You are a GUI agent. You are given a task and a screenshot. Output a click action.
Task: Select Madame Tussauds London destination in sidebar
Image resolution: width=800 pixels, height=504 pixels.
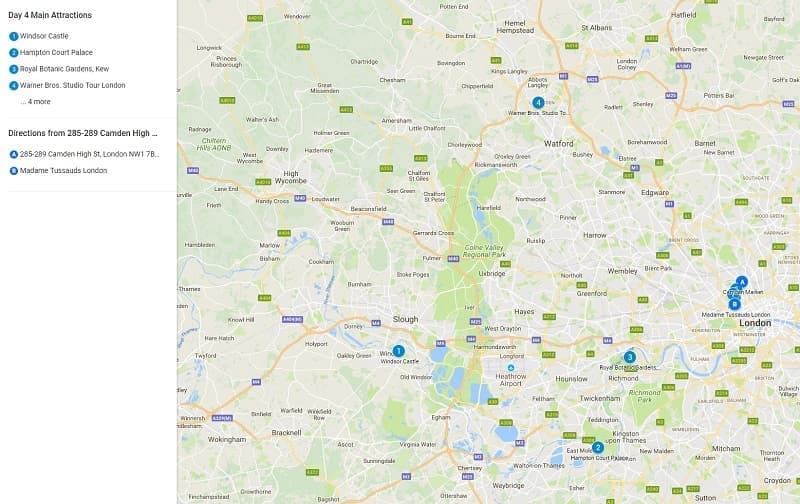(63, 170)
